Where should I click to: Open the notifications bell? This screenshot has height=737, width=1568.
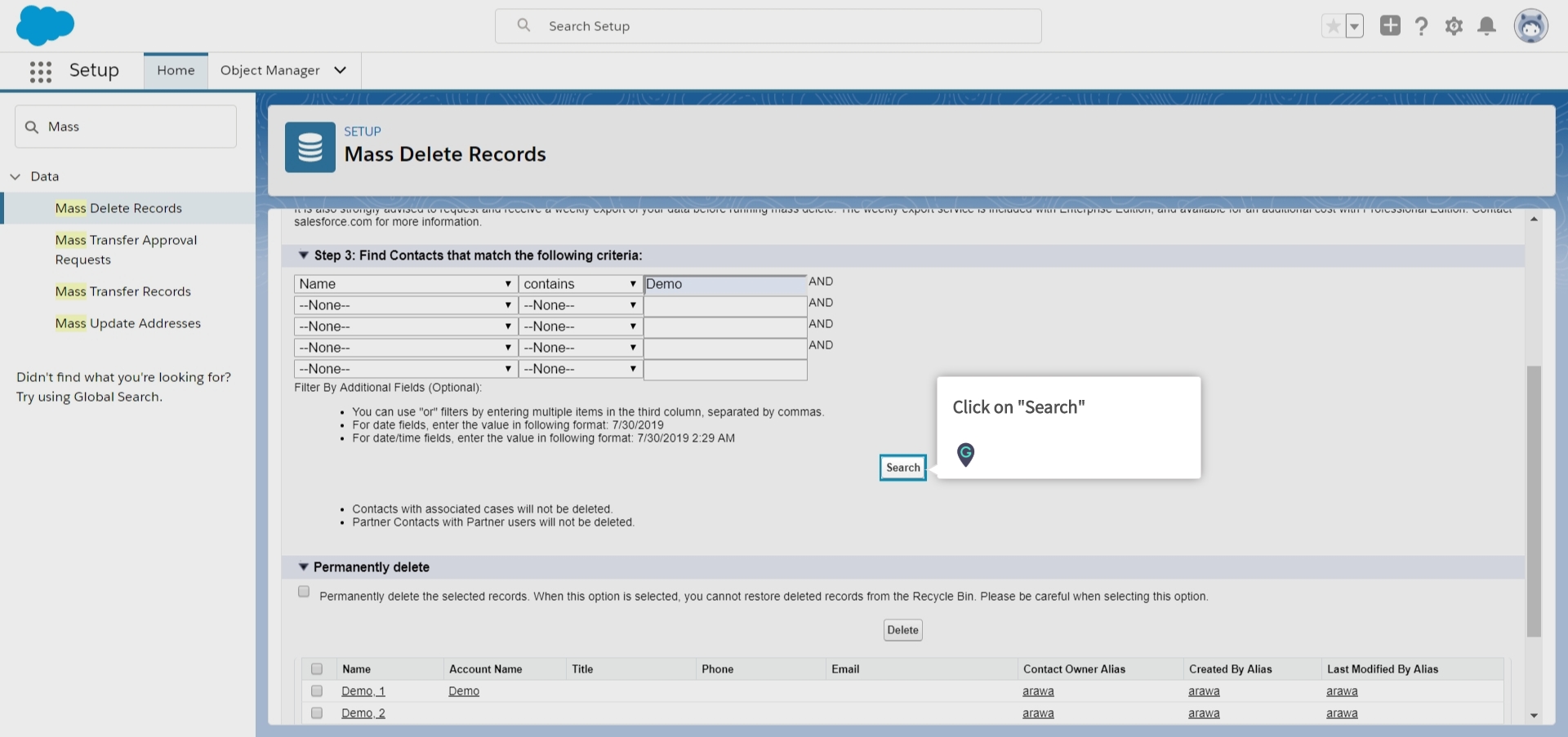click(1486, 25)
